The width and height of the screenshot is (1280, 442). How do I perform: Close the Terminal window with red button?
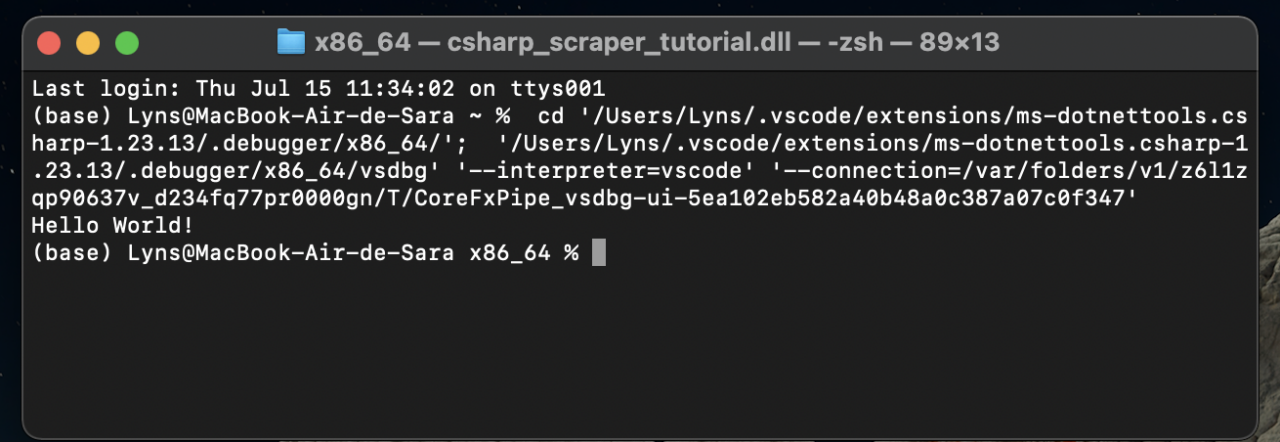(x=48, y=43)
